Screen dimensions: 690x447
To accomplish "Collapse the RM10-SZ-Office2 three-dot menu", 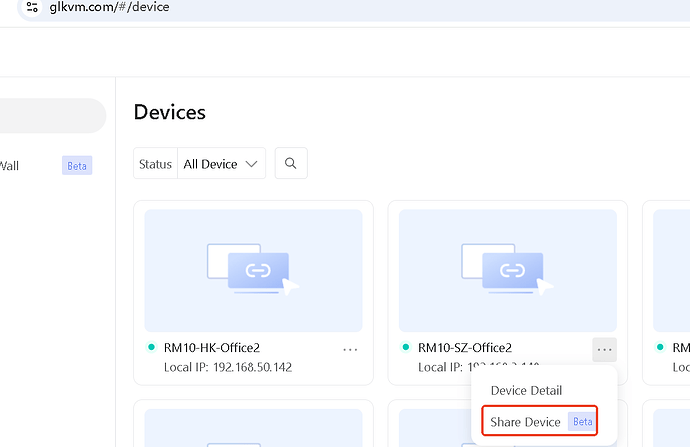I will (604, 349).
